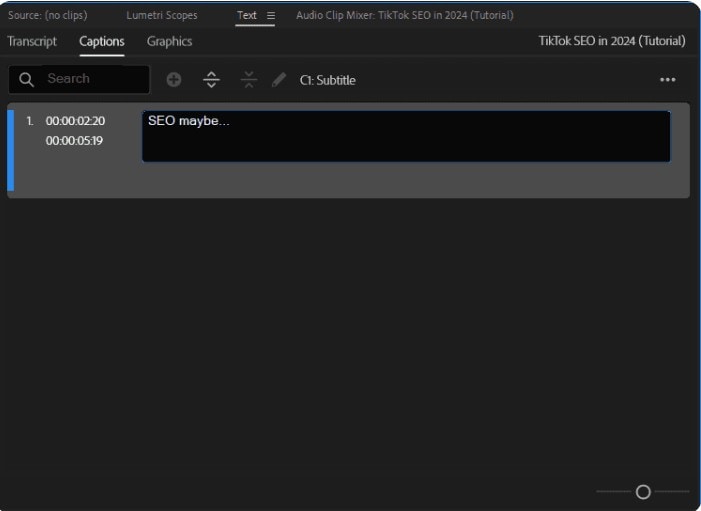Open the three-dot more options menu

coord(667,80)
